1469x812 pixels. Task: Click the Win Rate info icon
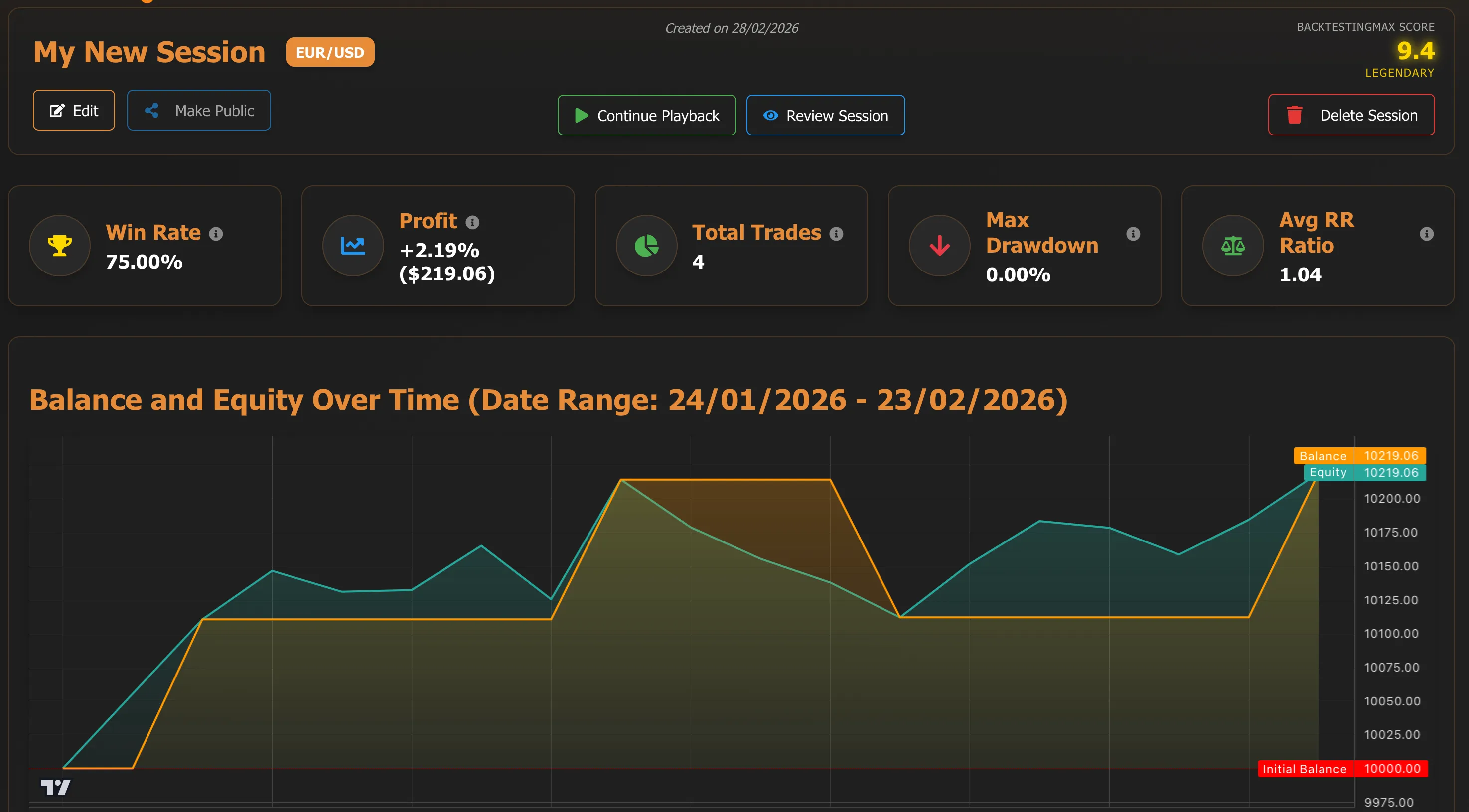[216, 234]
